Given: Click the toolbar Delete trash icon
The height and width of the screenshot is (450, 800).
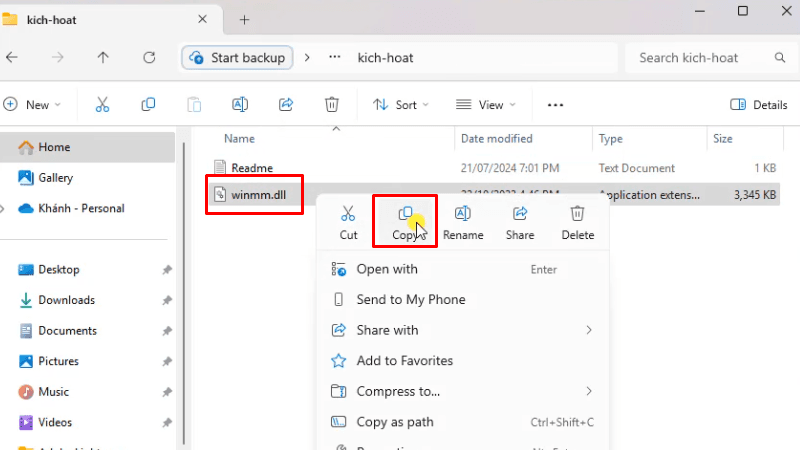Looking at the screenshot, I should coord(332,105).
